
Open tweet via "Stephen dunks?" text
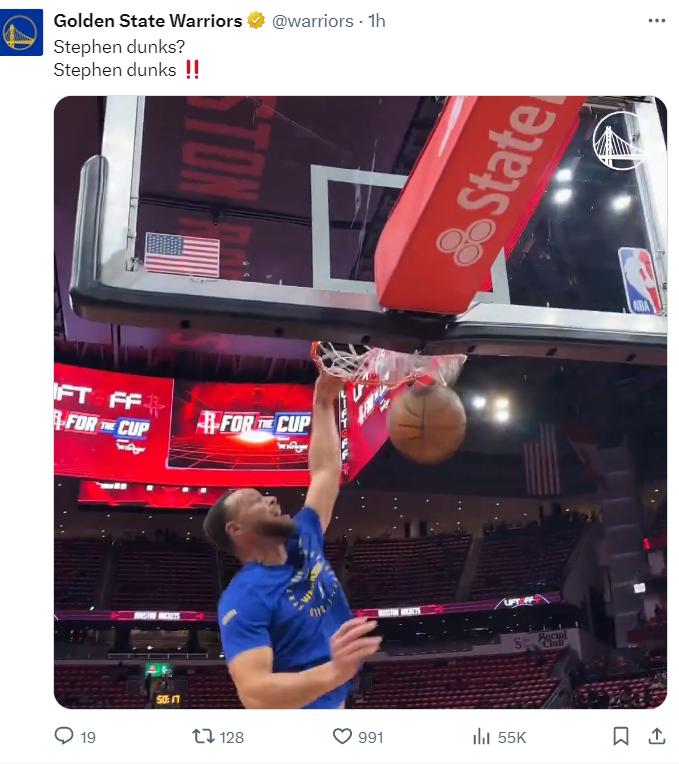(x=119, y=47)
